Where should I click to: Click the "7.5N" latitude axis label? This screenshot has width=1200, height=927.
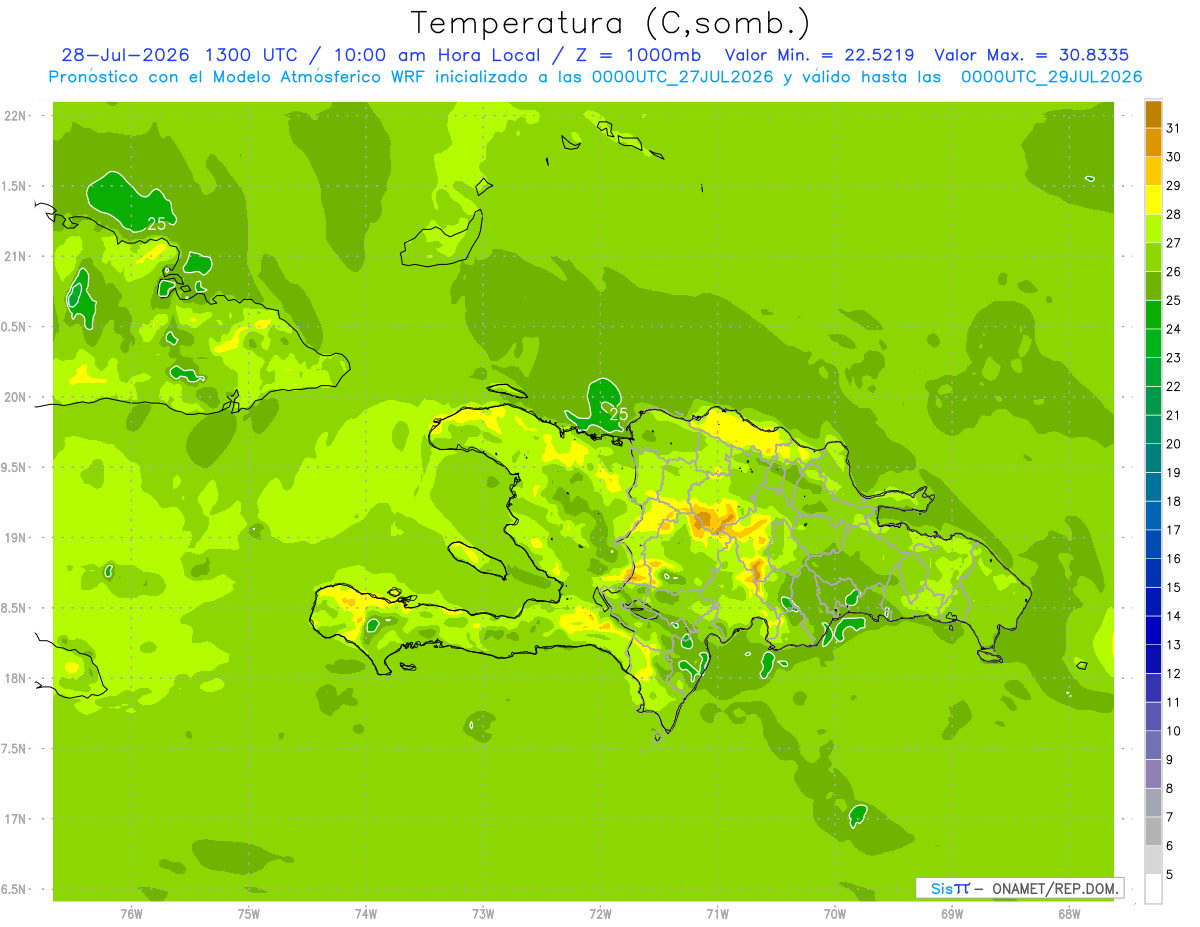click(15, 748)
